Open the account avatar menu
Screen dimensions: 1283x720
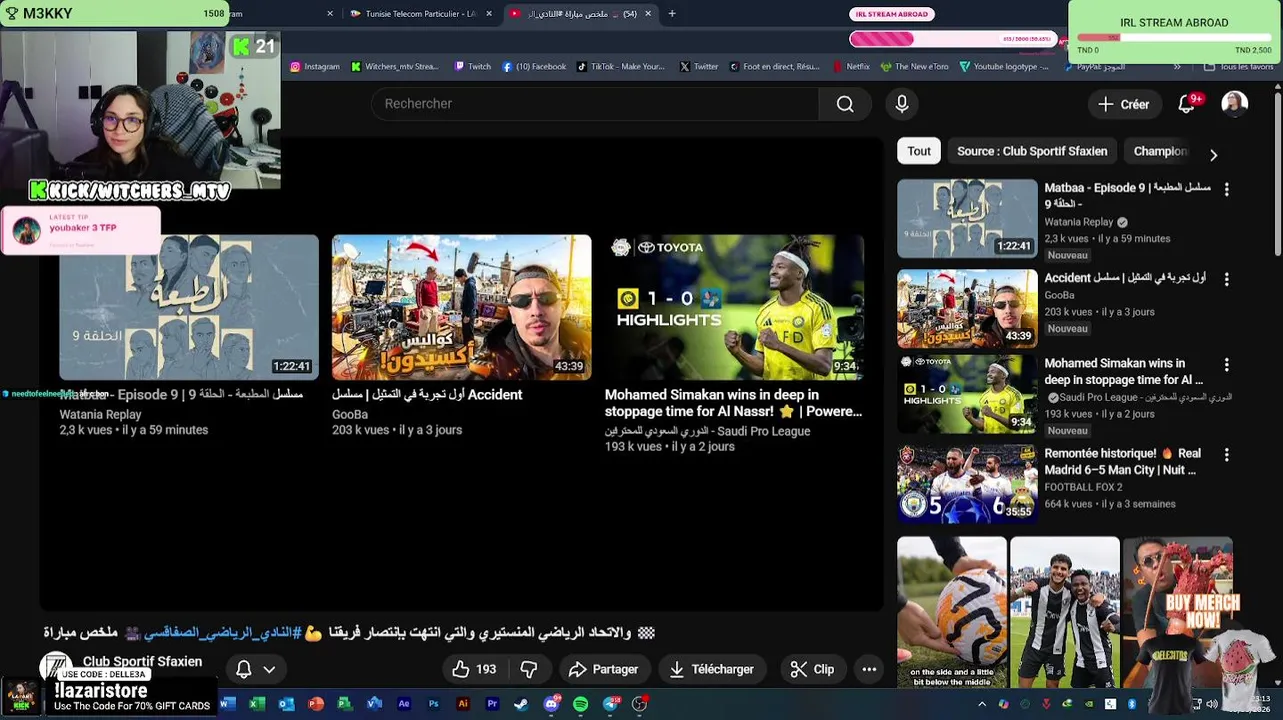tap(1234, 104)
